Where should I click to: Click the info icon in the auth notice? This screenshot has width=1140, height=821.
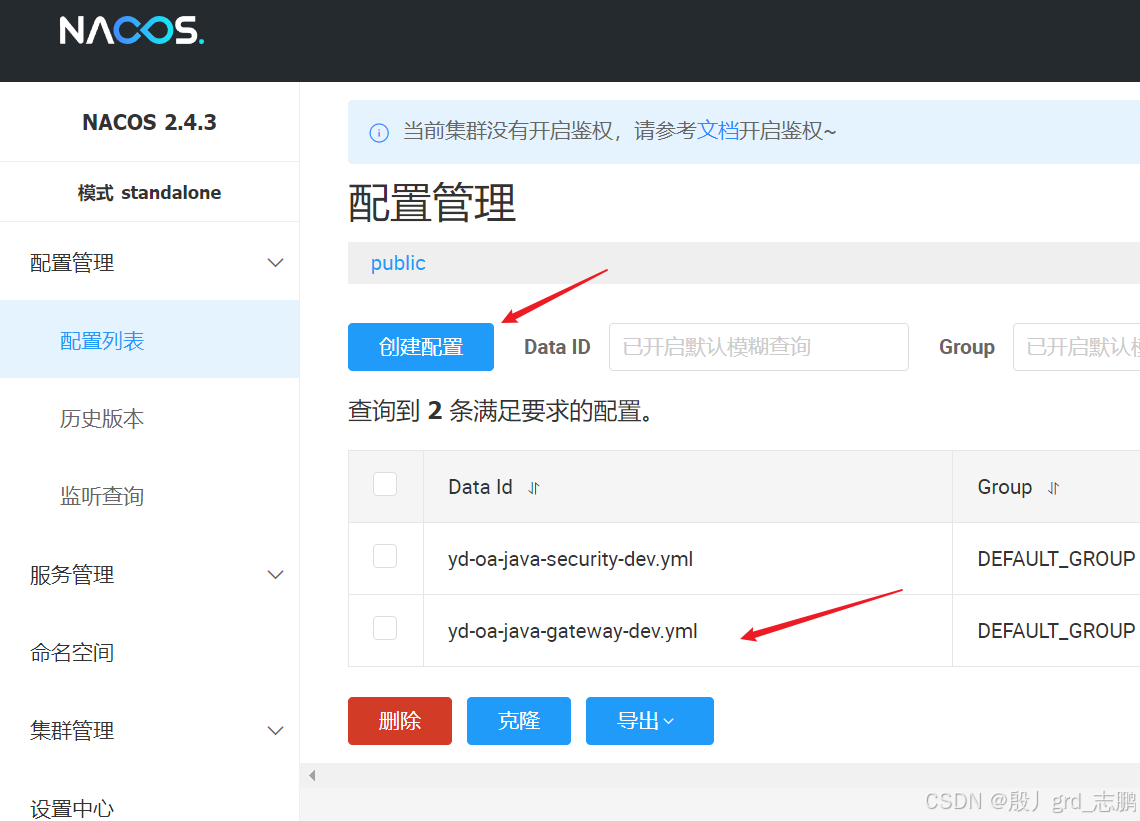point(379,132)
